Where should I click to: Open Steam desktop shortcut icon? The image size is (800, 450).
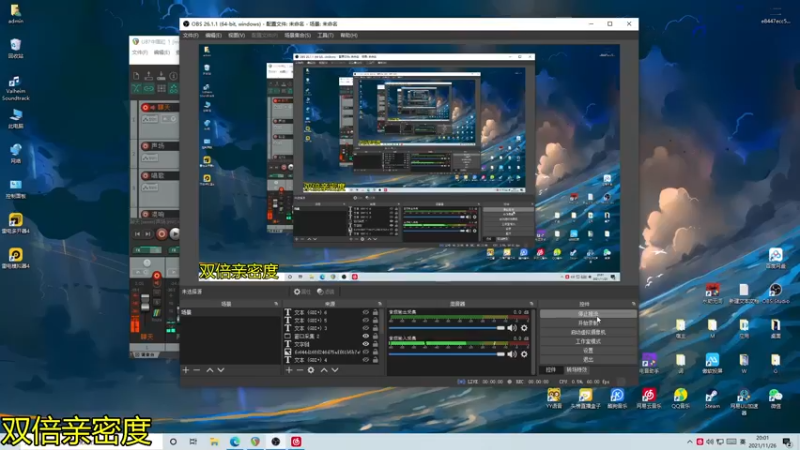pyautogui.click(x=712, y=396)
